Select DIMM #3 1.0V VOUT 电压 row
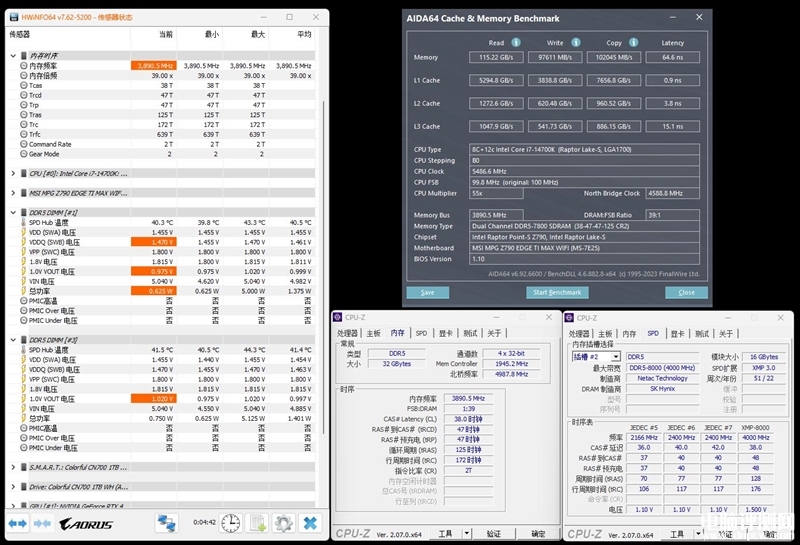This screenshot has width=800, height=545. point(162,399)
